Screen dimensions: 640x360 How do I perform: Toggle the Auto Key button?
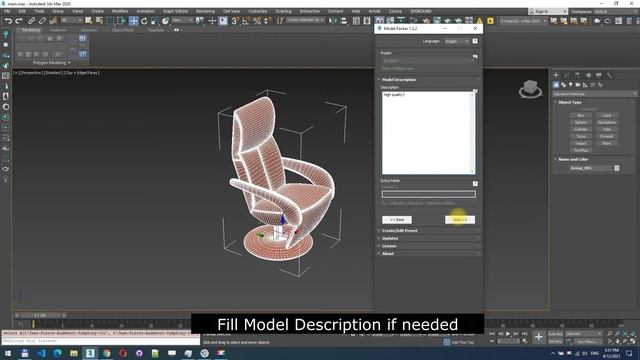(555, 334)
